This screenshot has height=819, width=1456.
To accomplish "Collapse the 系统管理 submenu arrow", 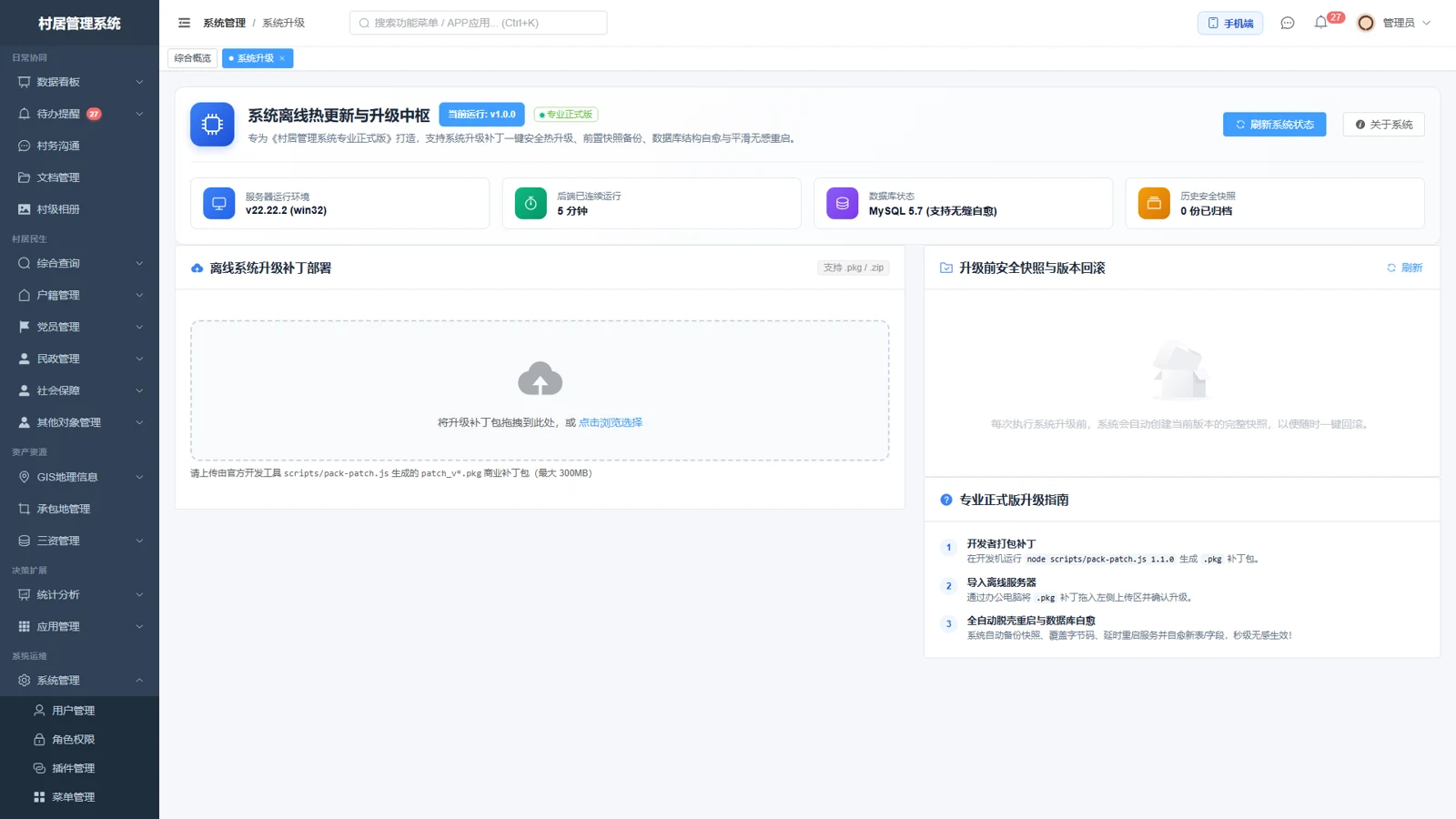I will point(139,681).
